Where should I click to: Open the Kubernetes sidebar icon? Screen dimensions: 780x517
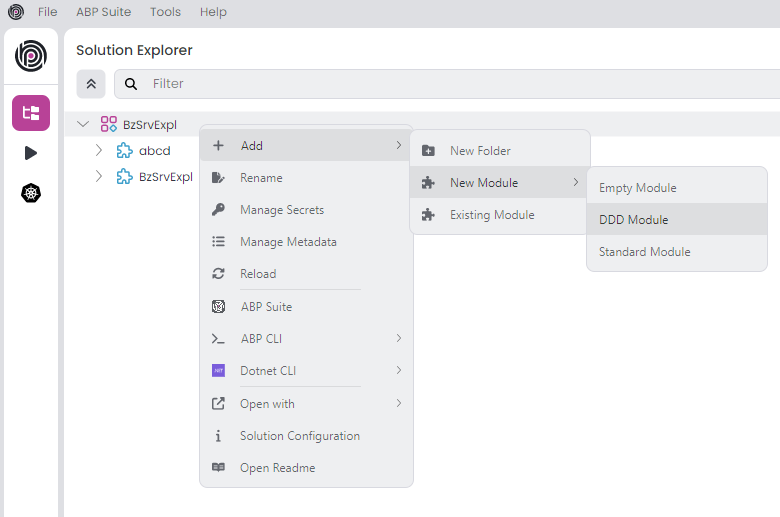click(31, 193)
